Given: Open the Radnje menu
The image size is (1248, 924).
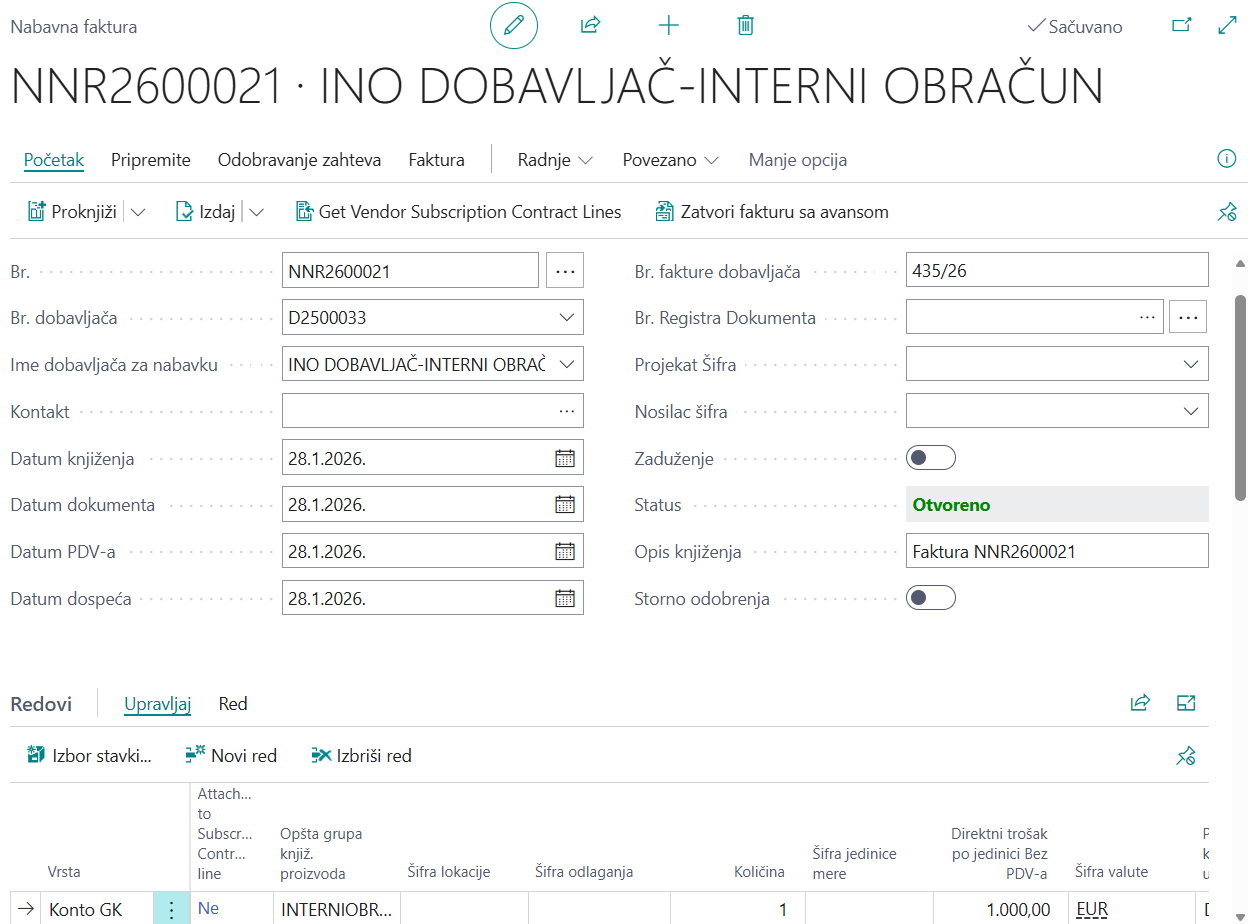Looking at the screenshot, I should pos(555,160).
